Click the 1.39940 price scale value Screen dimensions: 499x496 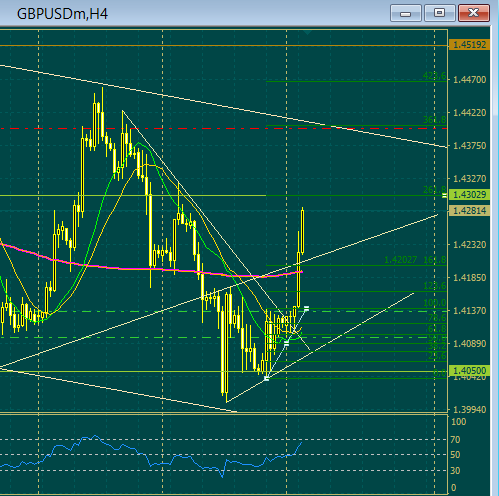[x=469, y=409]
